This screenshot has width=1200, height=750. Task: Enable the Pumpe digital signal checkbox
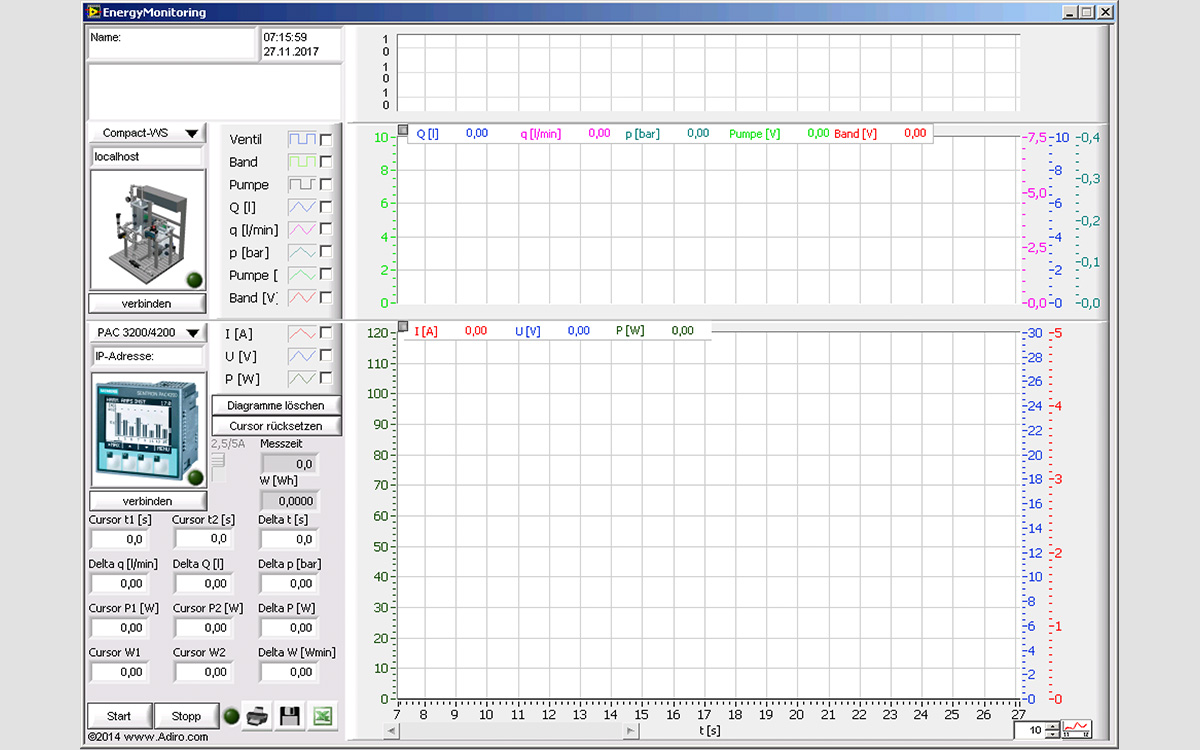click(x=326, y=184)
